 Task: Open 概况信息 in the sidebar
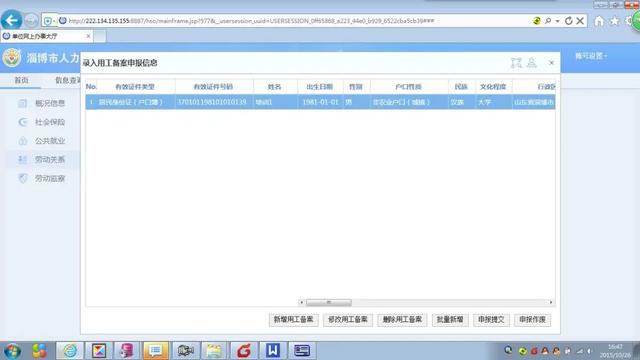point(50,103)
